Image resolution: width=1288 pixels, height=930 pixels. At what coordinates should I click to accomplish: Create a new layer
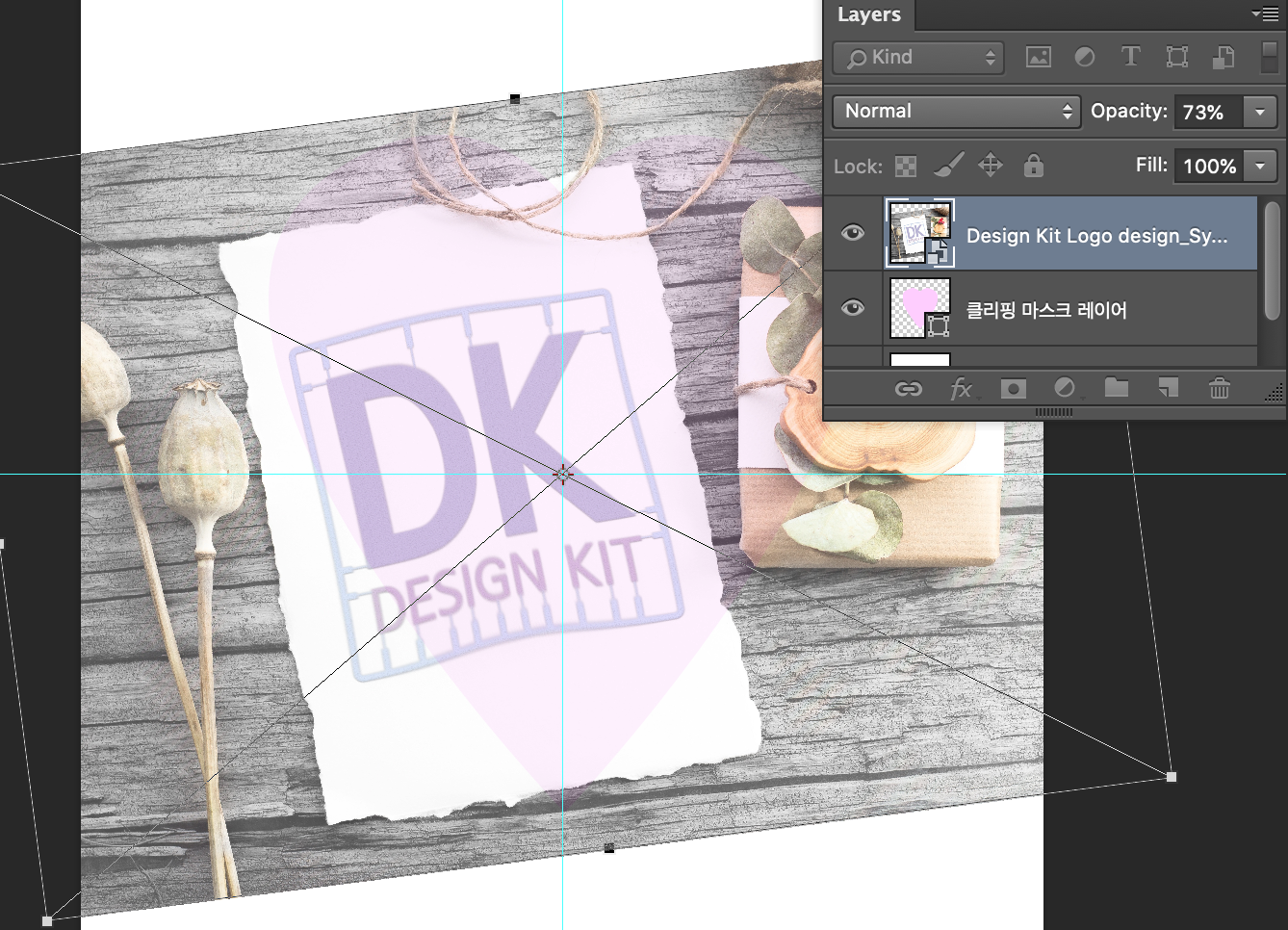1168,388
